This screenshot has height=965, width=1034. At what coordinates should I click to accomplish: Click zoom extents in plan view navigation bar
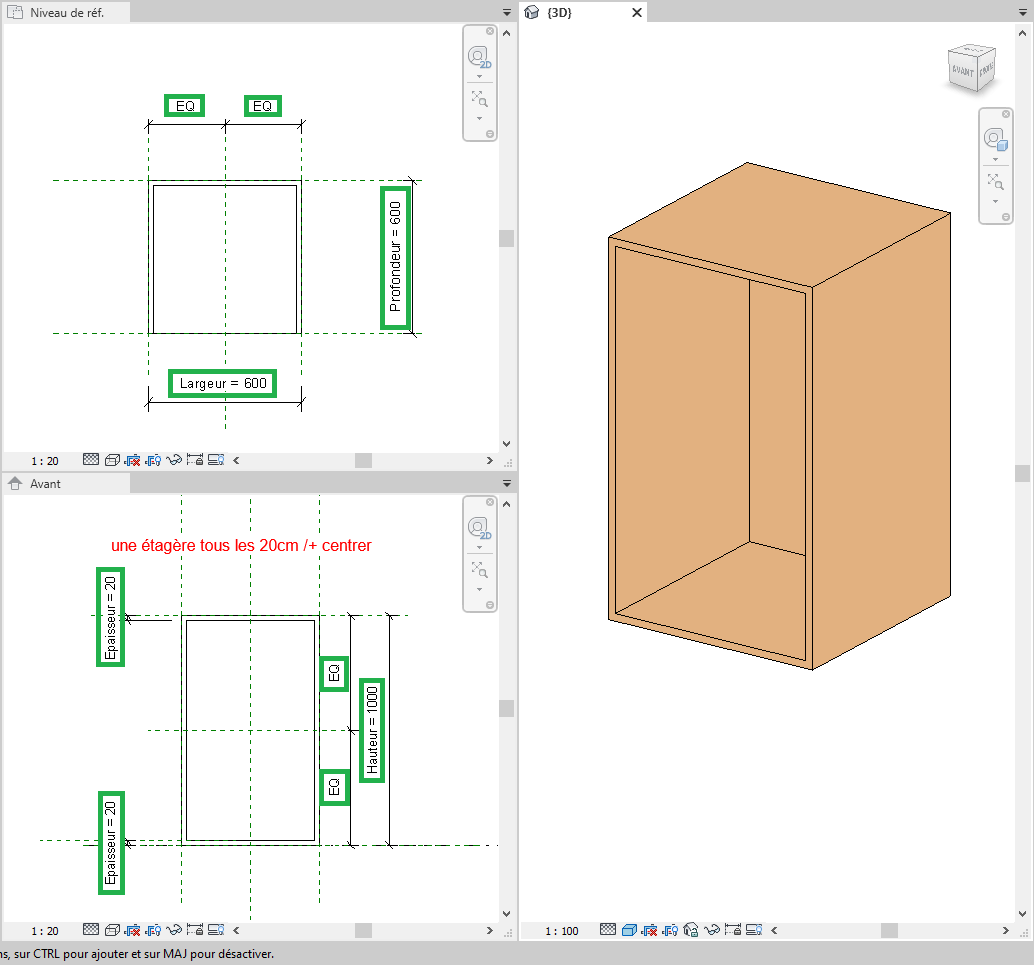tap(479, 97)
